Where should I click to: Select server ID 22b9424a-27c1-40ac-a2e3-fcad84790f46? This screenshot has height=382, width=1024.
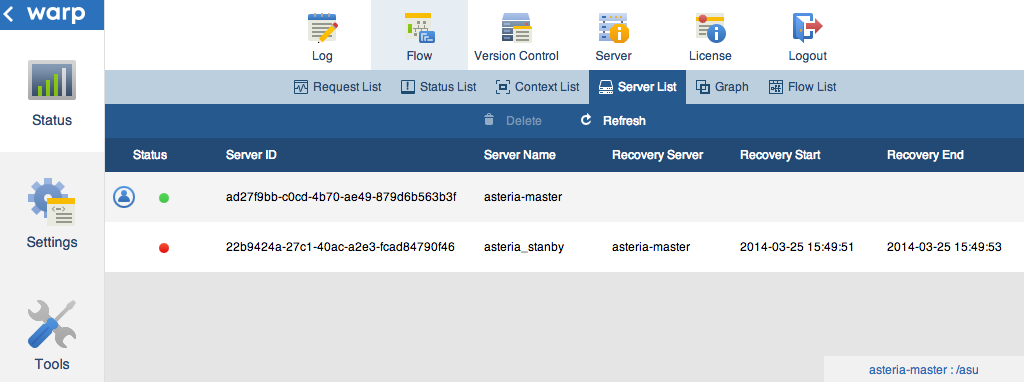tap(340, 247)
